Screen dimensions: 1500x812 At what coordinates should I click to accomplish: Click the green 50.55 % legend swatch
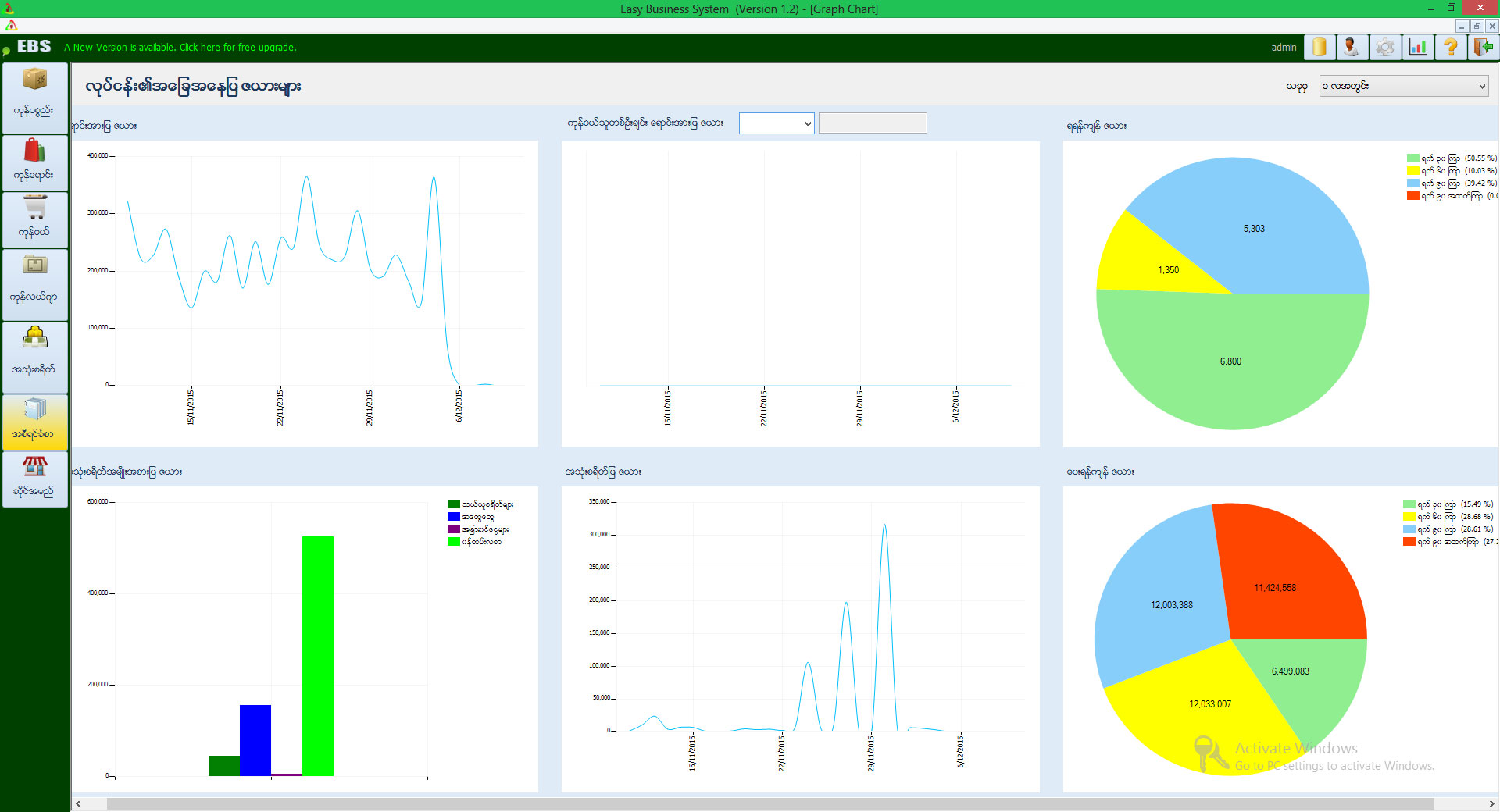coord(1412,158)
